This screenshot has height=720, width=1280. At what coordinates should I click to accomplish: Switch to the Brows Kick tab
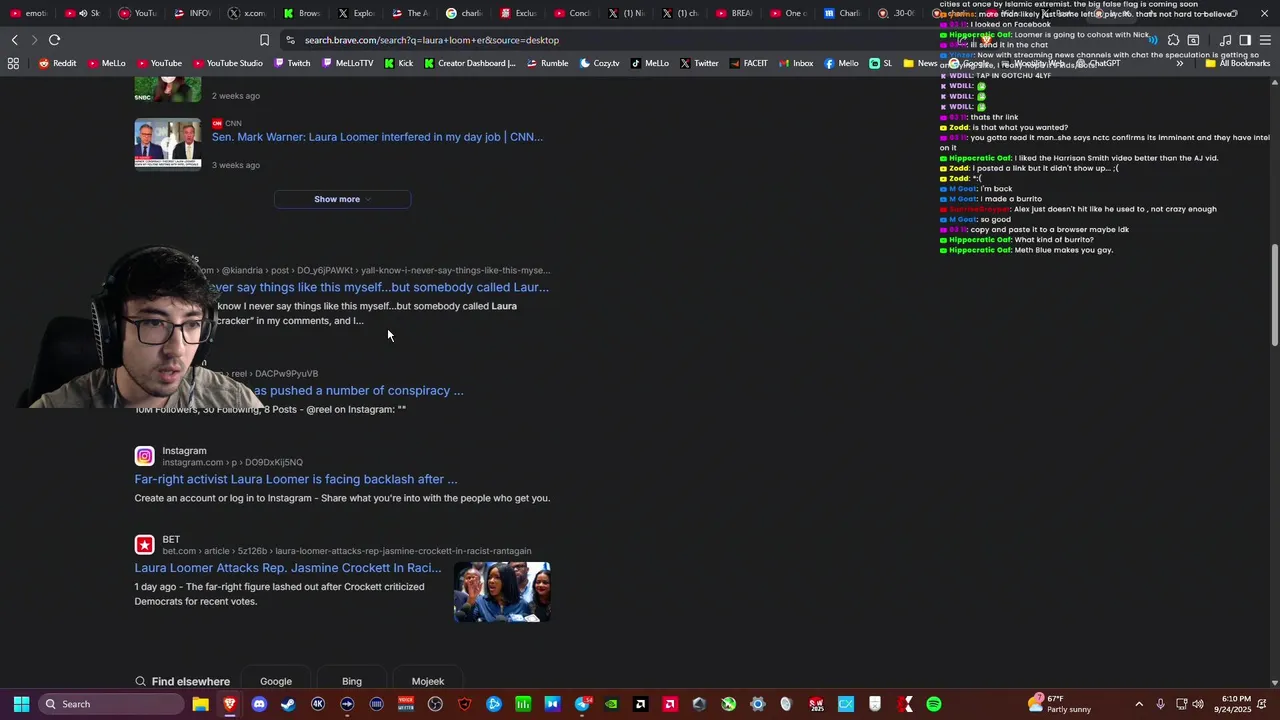pyautogui.click(x=301, y=13)
